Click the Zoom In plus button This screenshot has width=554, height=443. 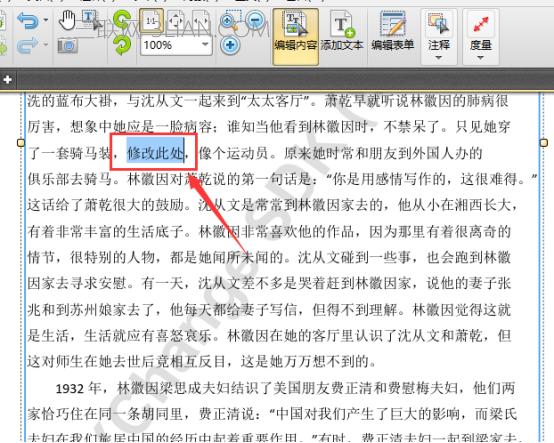pos(230,45)
